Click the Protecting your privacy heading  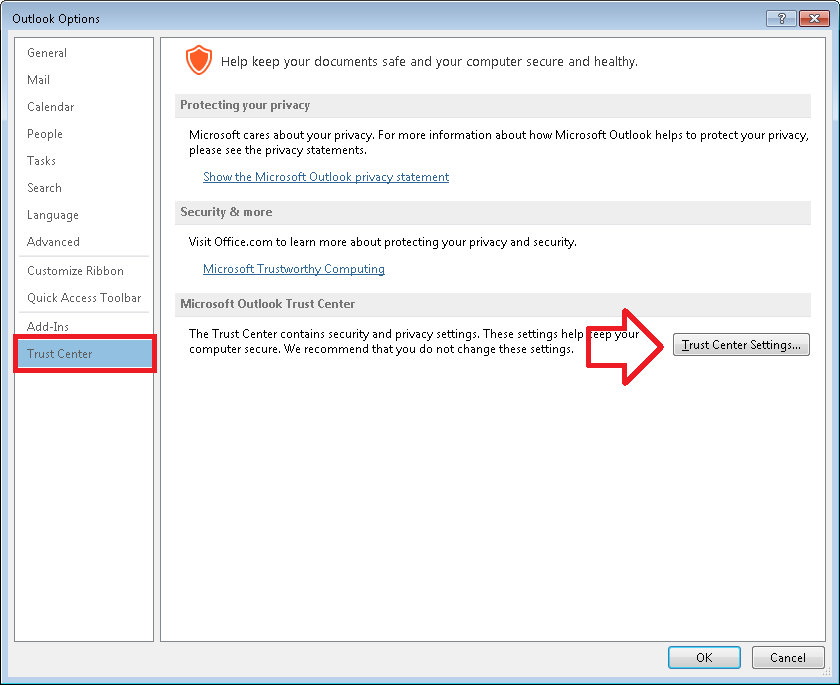(245, 105)
